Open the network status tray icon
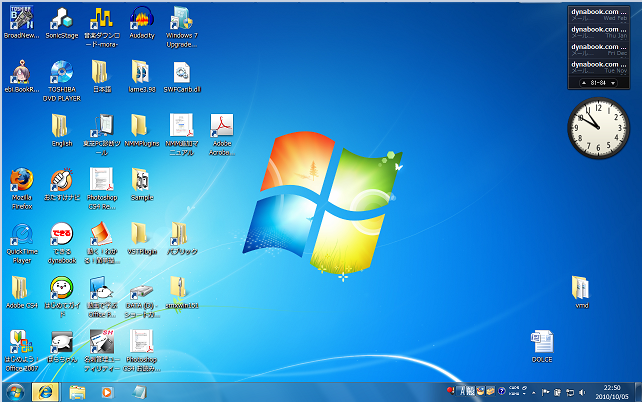The height and width of the screenshot is (402, 642). click(570, 393)
